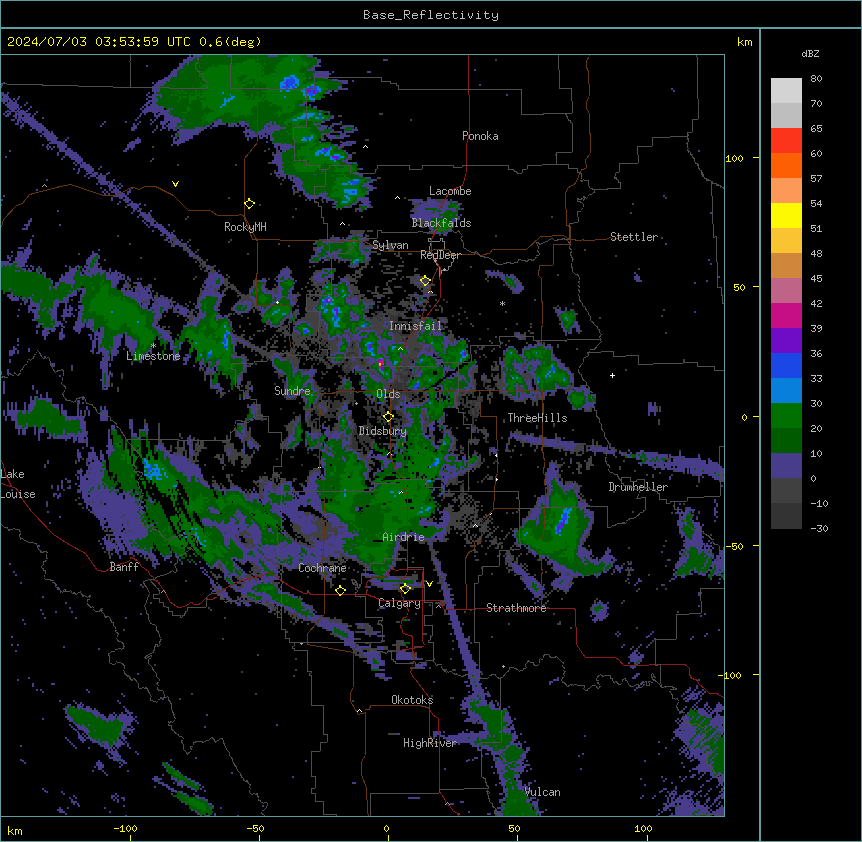Click the legend value -30

[x=819, y=528]
